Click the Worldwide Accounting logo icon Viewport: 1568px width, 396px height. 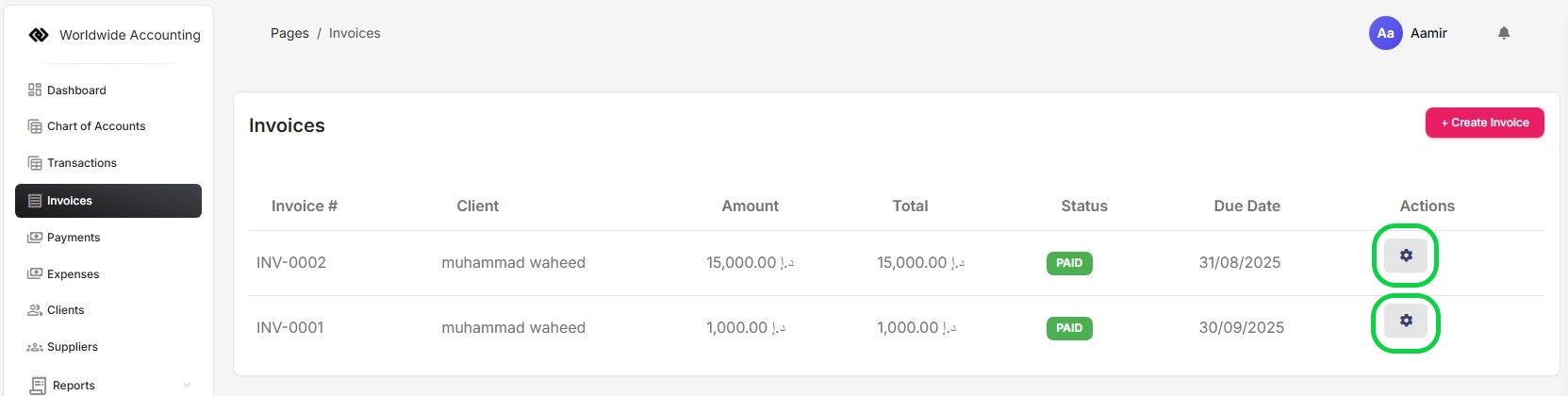[39, 35]
